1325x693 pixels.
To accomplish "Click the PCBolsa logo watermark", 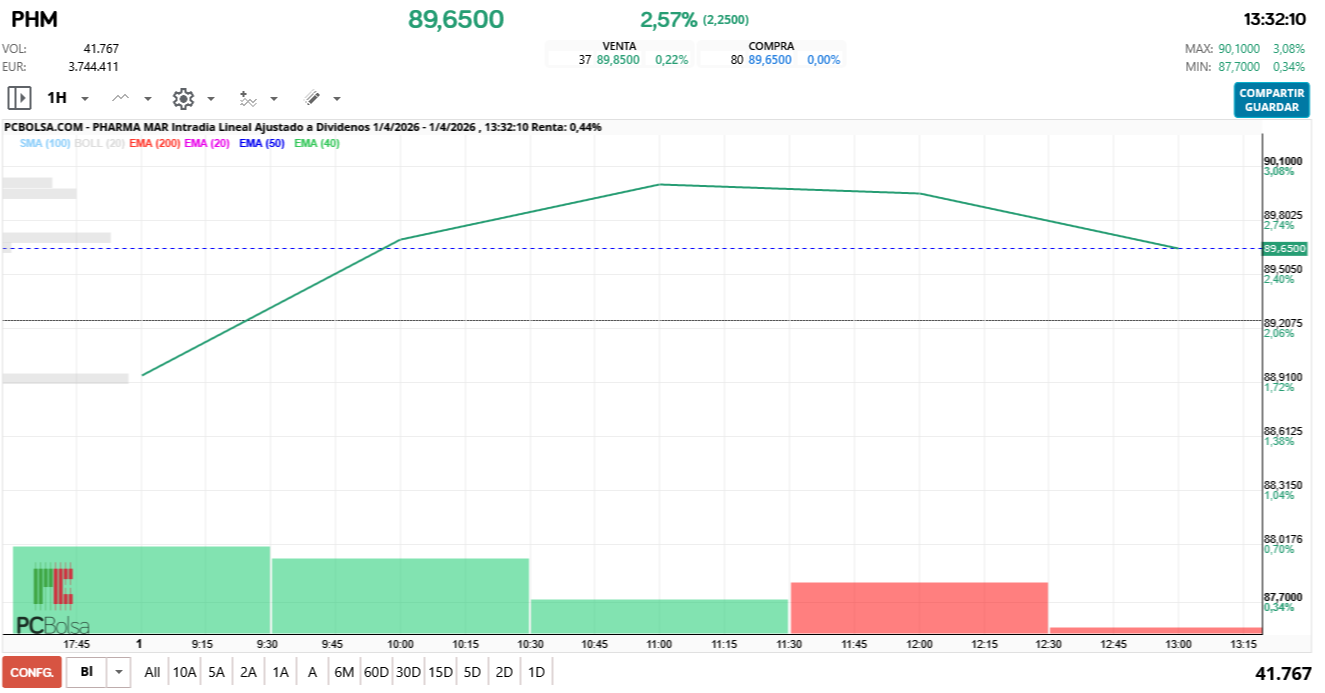I will (x=53, y=602).
